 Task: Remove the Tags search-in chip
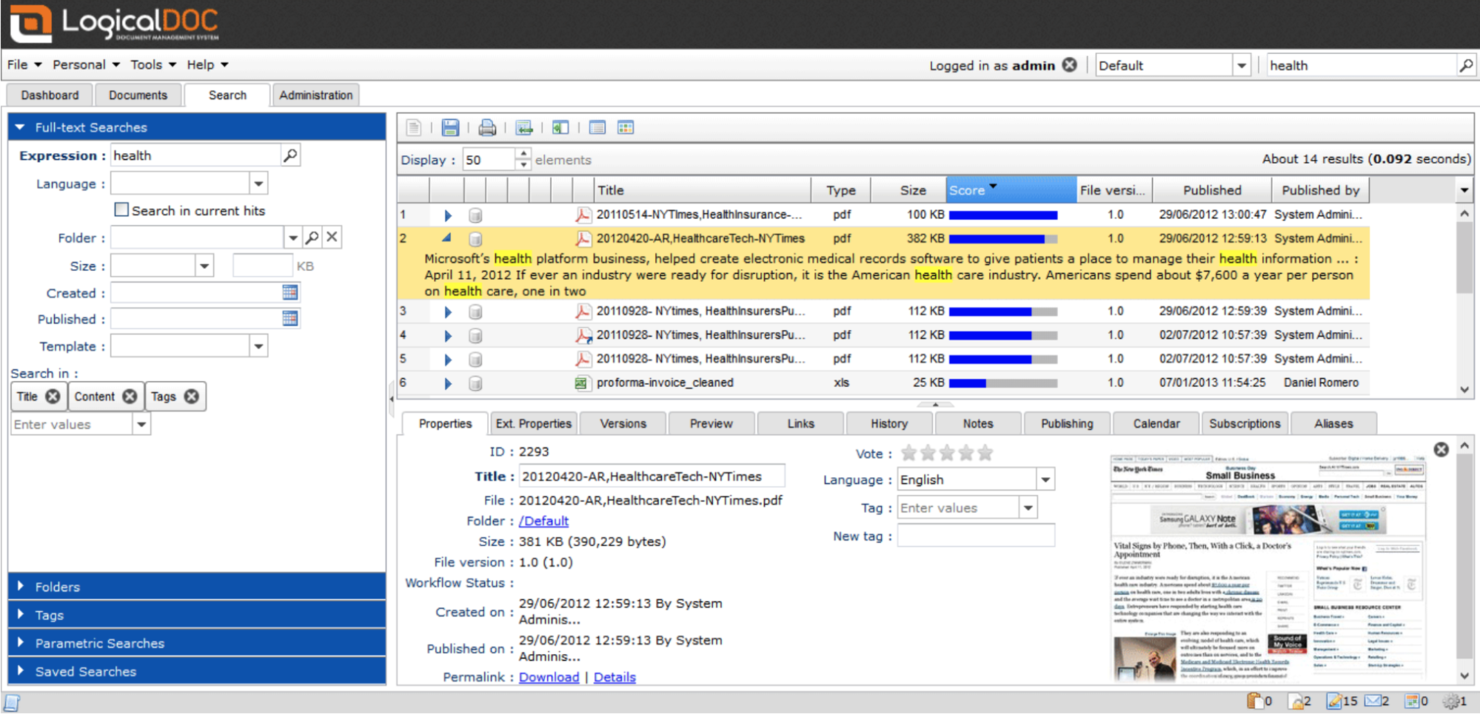[191, 397]
